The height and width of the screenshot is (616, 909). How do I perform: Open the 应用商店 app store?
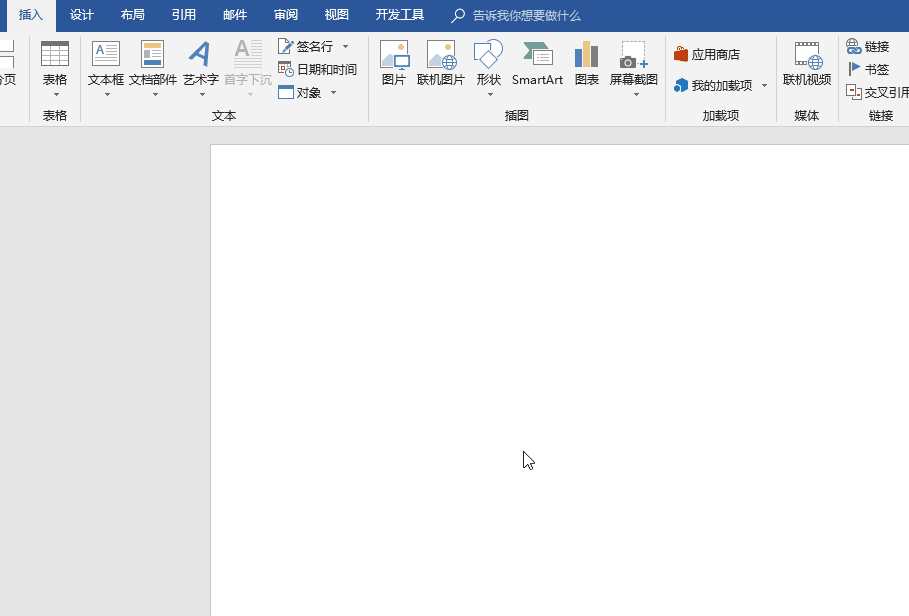(x=707, y=55)
